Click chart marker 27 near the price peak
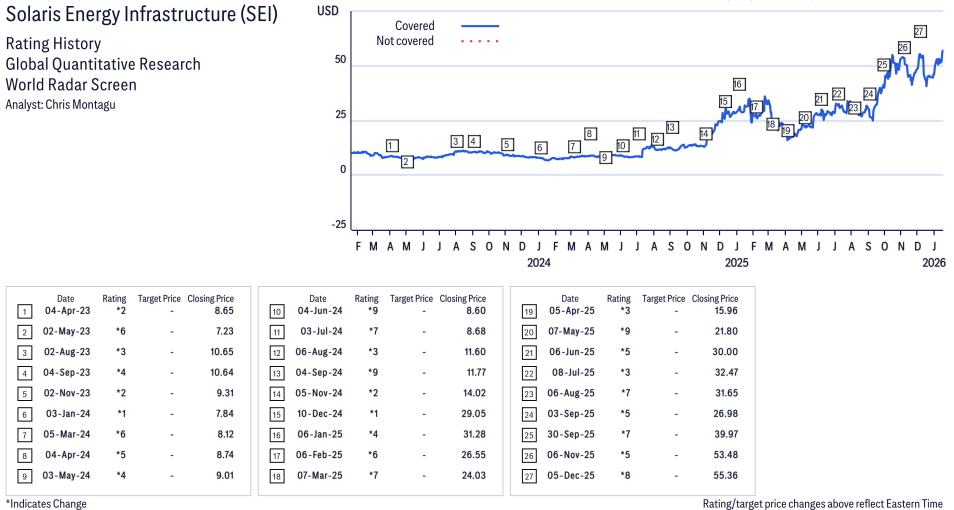The image size is (954, 510). (x=919, y=31)
